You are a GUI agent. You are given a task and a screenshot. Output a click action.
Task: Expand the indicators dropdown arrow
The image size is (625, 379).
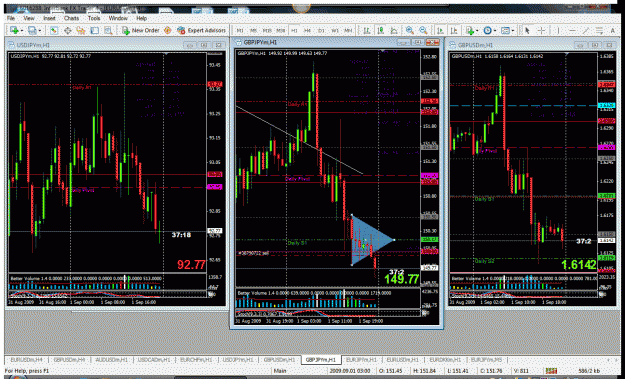[477, 30]
